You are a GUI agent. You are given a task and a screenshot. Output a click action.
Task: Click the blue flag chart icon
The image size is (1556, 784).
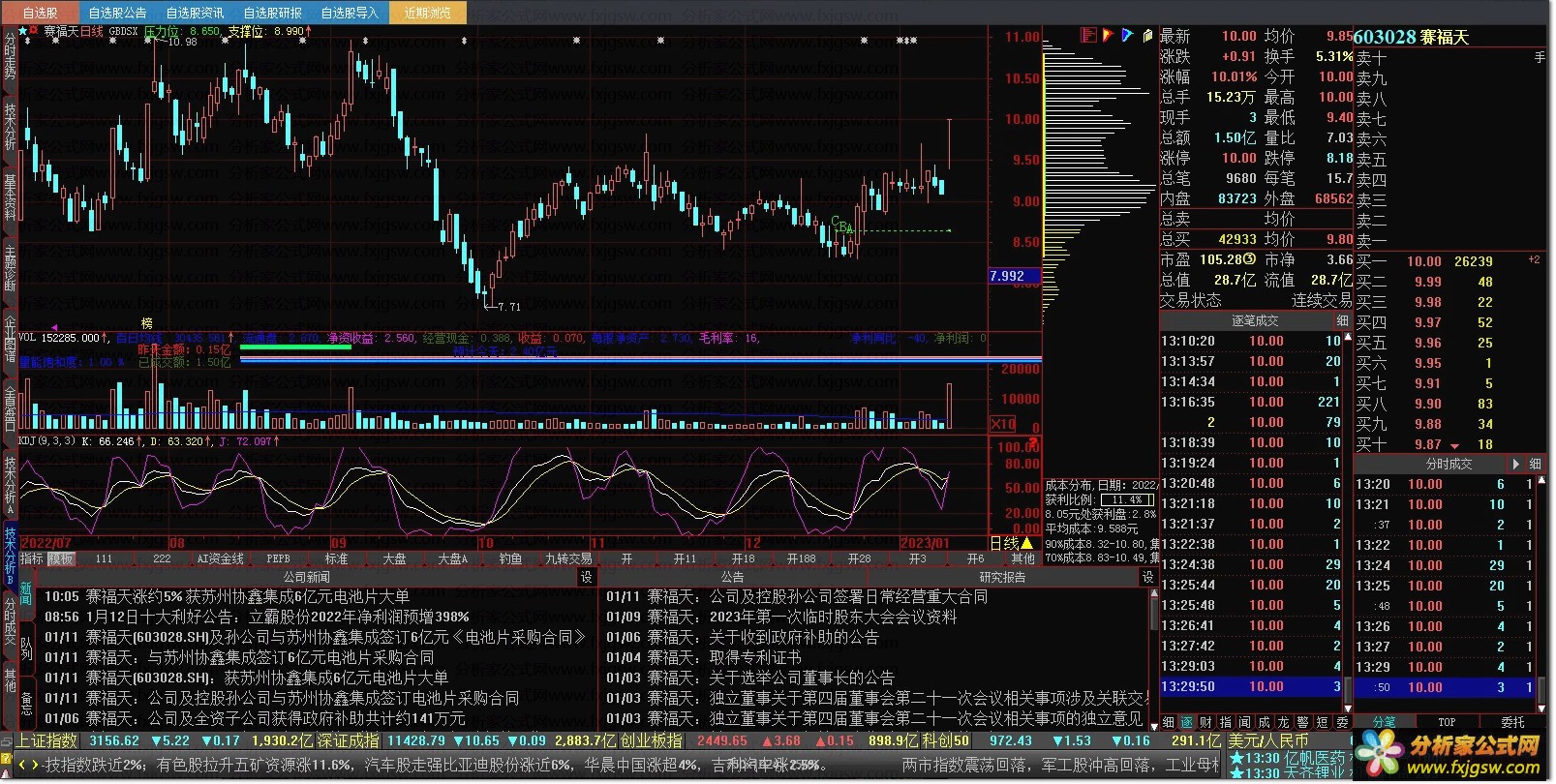coord(1127,36)
